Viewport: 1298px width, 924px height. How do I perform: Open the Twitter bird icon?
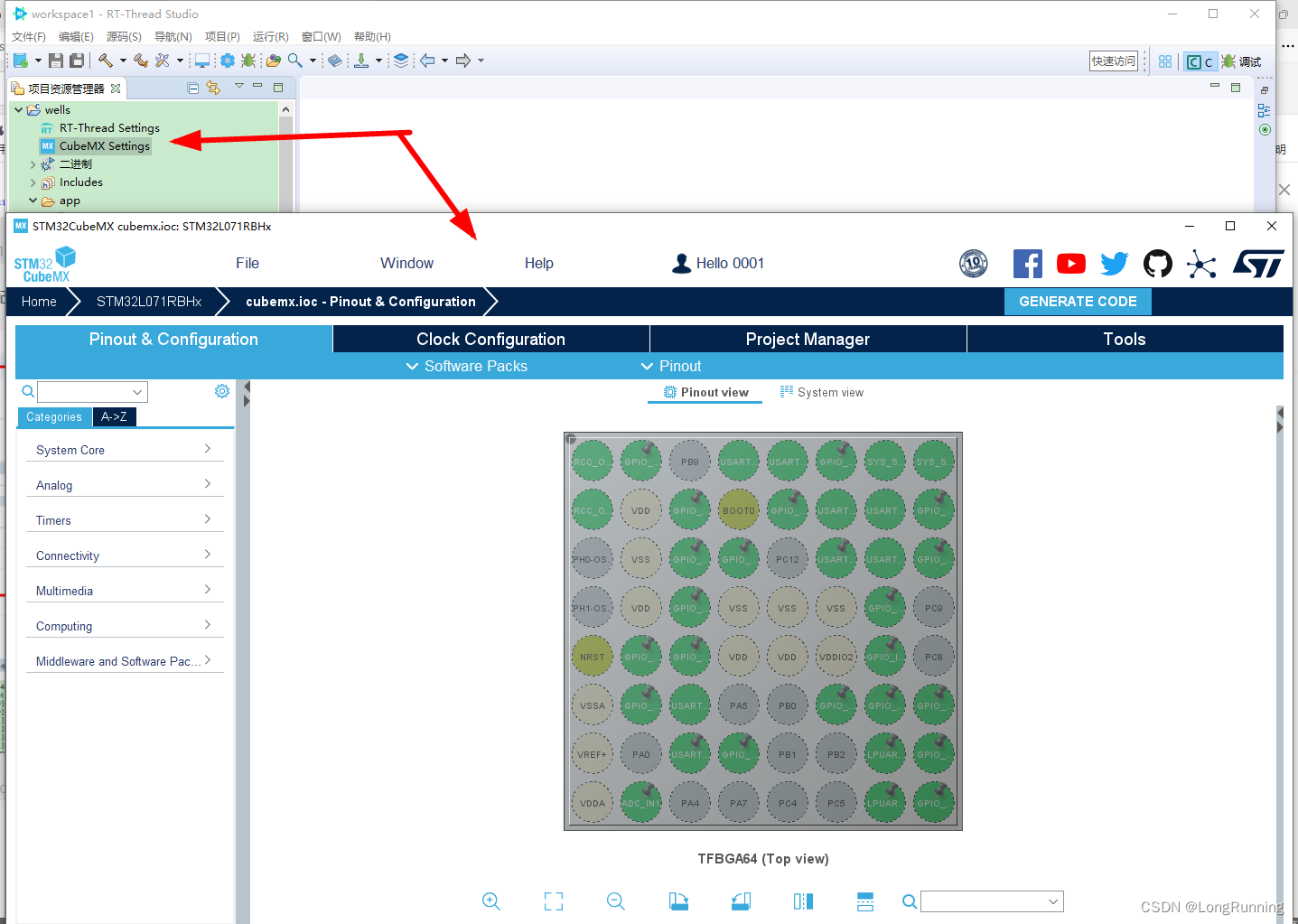click(x=1115, y=264)
